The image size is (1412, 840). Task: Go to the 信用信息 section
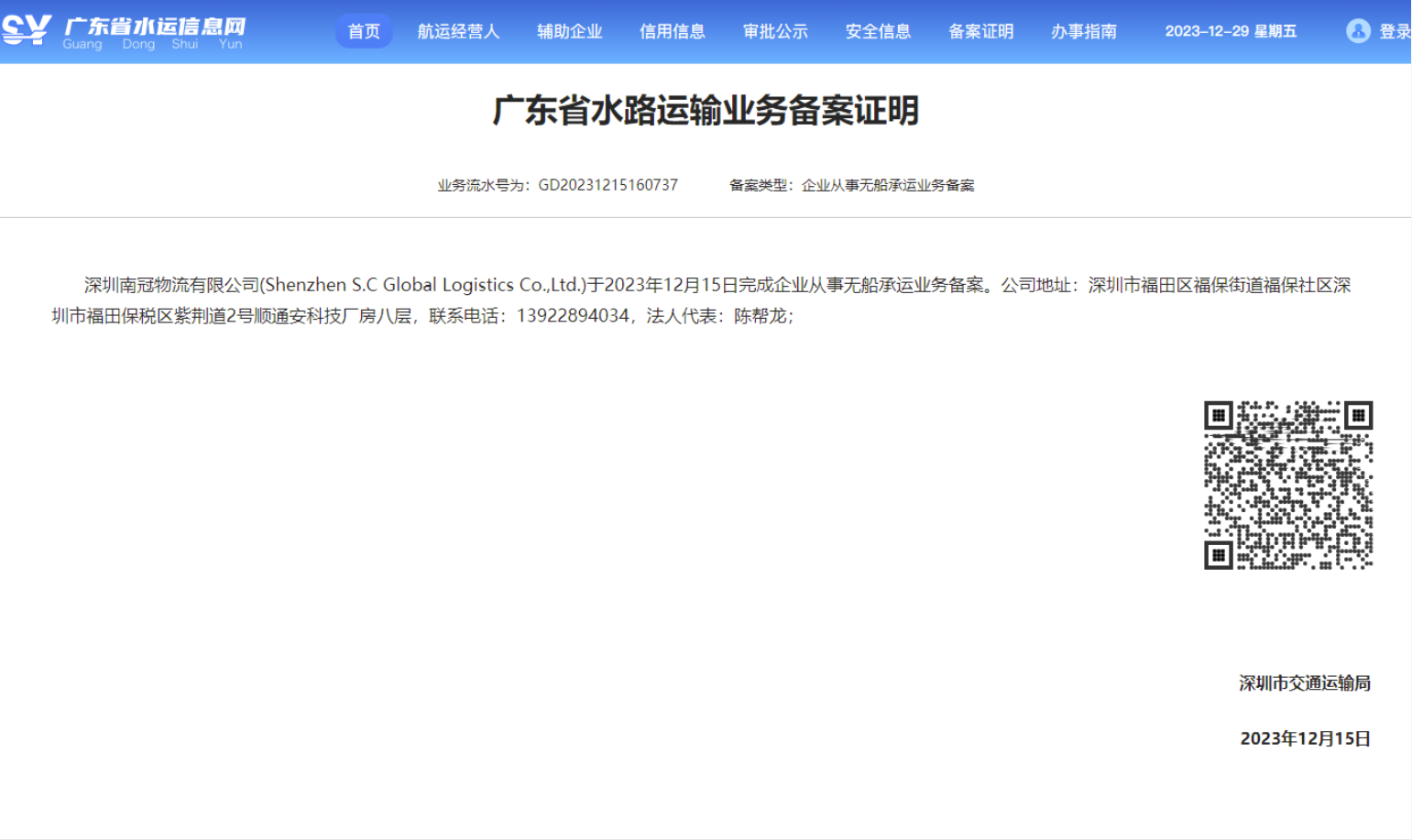point(672,31)
